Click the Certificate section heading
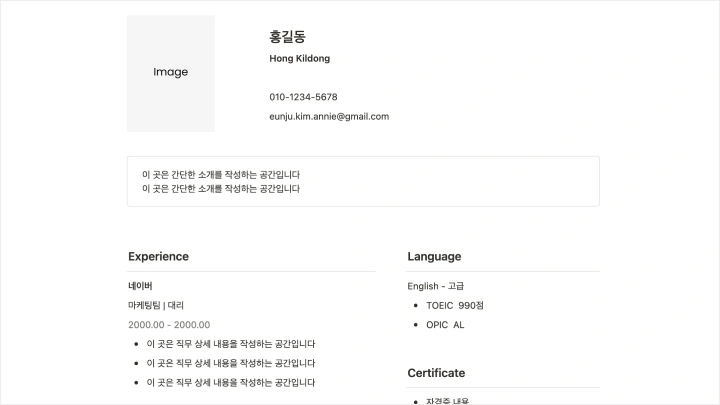Screen dimensions: 720x405 [x=436, y=373]
